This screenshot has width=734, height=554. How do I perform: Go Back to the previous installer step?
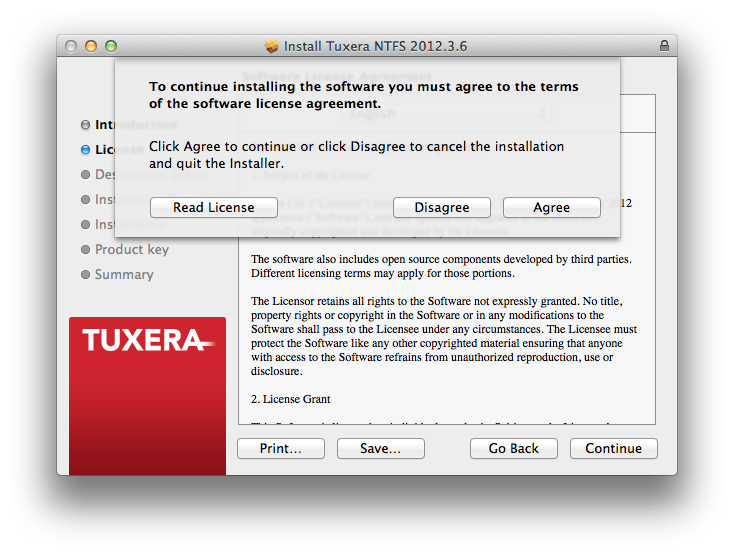click(x=513, y=449)
